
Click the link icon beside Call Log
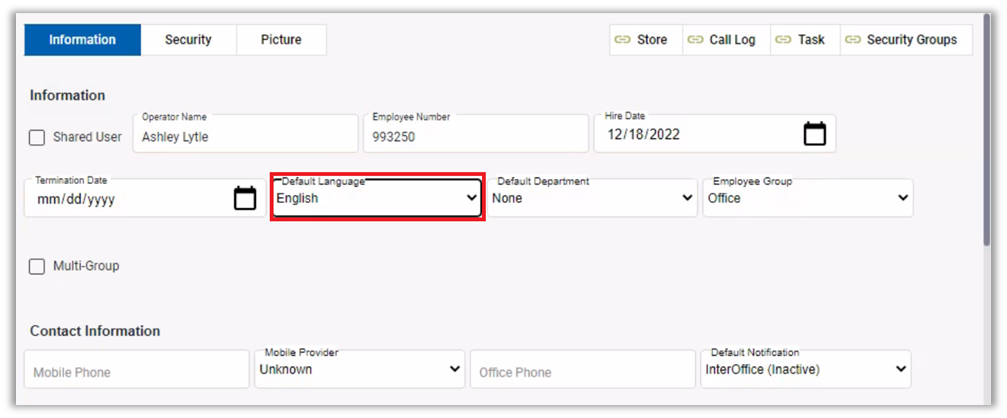tap(695, 40)
